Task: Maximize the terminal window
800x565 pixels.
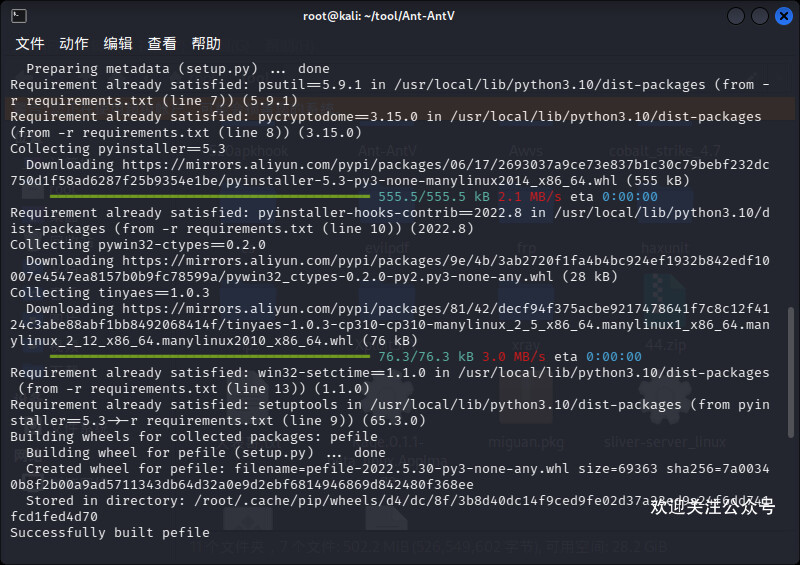Action: pyautogui.click(x=760, y=16)
